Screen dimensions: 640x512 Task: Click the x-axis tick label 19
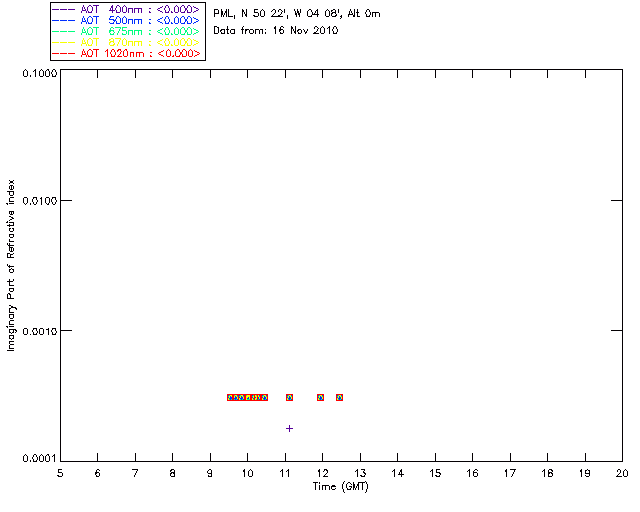point(585,473)
